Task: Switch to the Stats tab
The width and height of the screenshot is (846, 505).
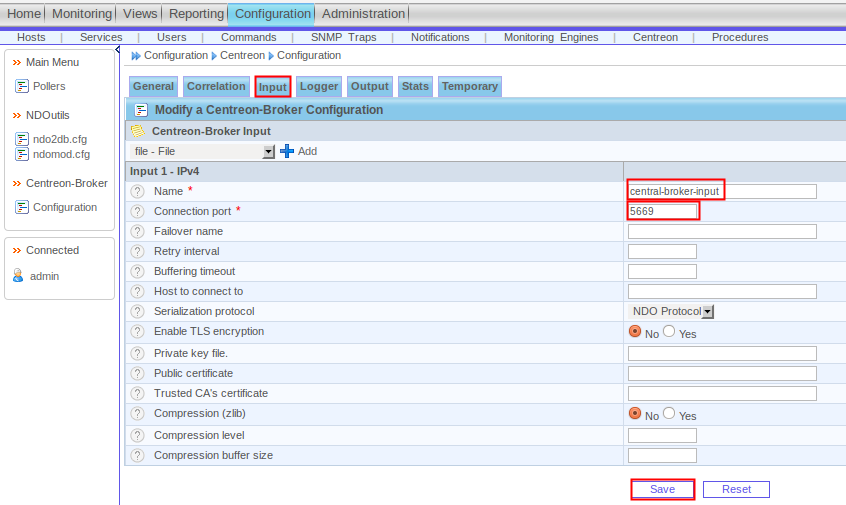Action: (x=415, y=86)
